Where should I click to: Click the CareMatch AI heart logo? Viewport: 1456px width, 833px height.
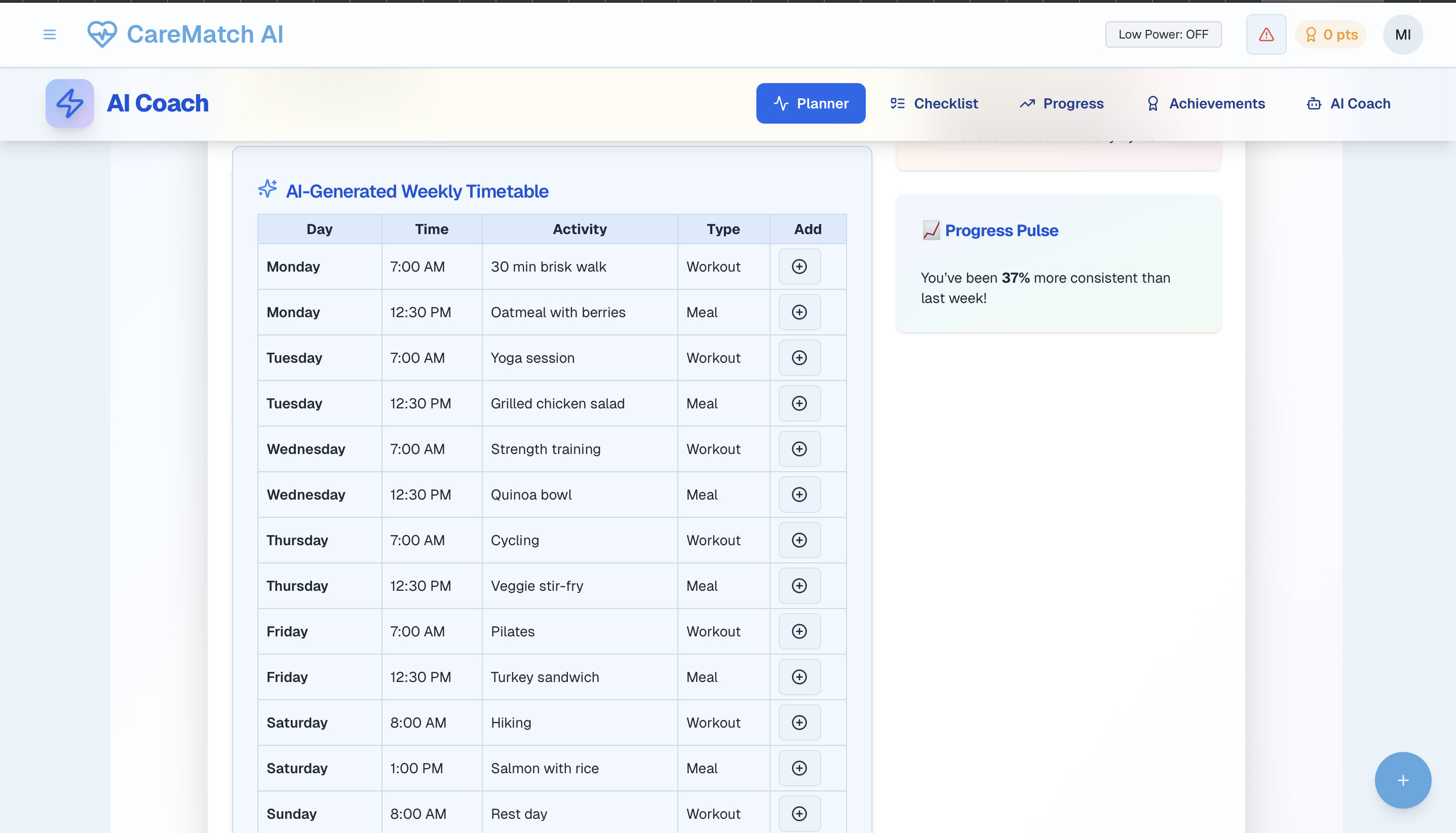click(x=102, y=34)
